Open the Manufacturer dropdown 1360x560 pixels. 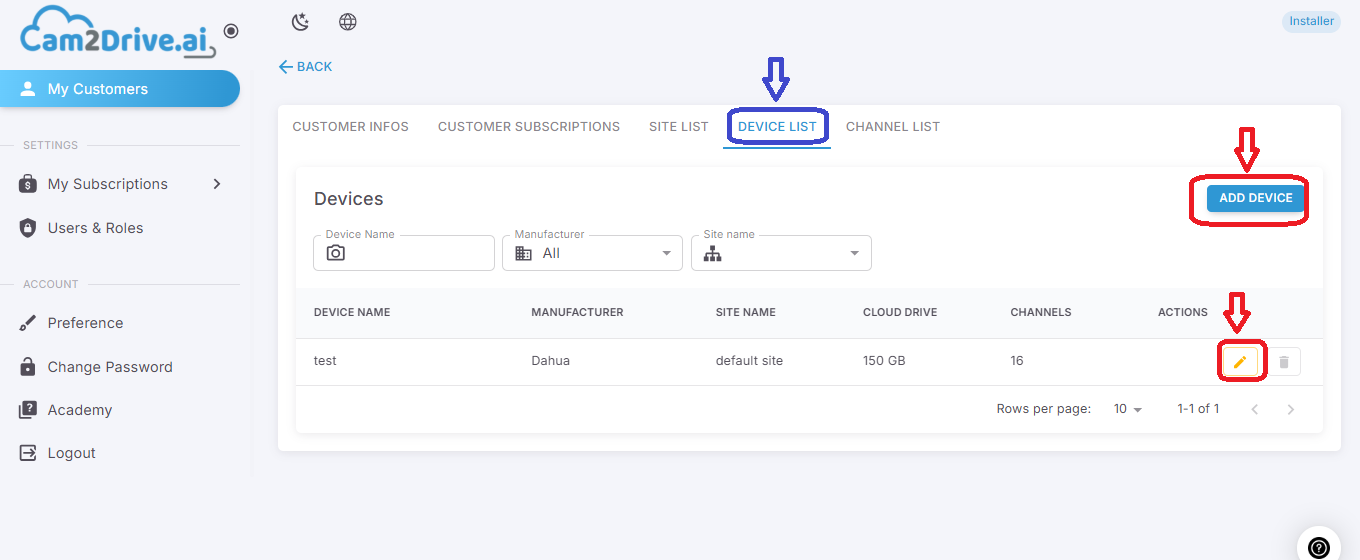pos(592,253)
